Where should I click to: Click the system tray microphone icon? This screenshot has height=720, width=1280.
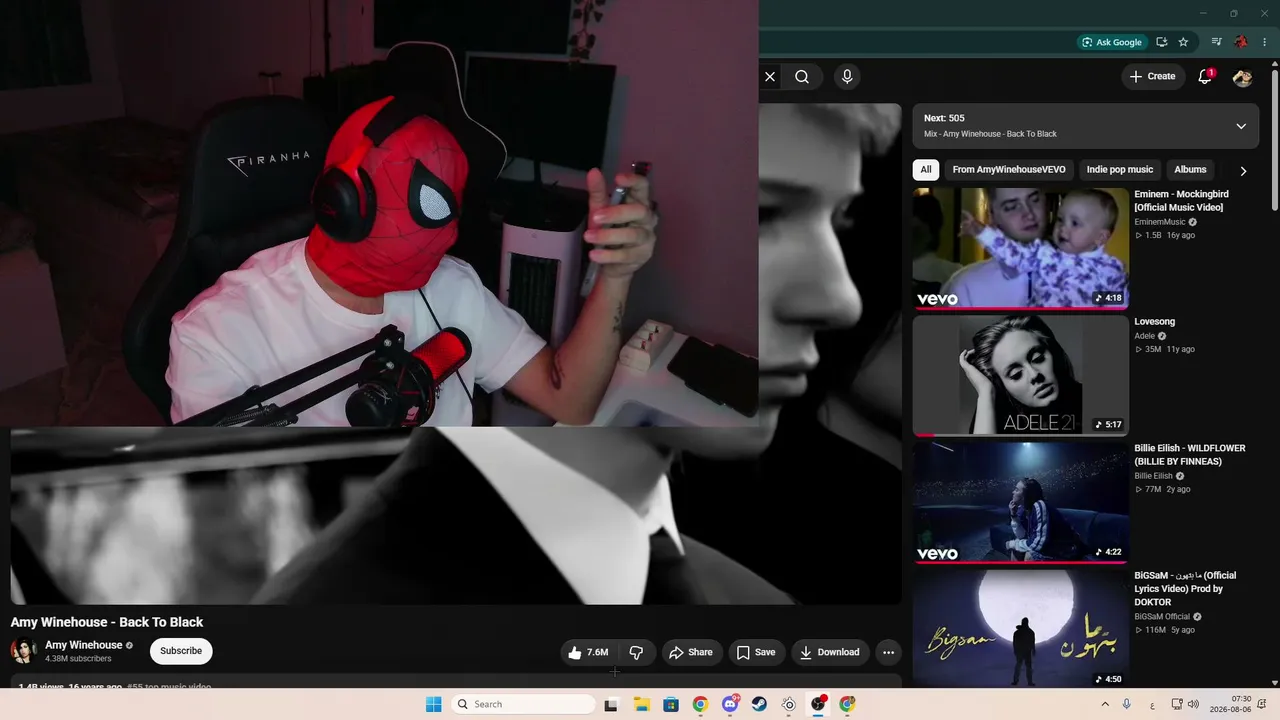tap(1127, 704)
